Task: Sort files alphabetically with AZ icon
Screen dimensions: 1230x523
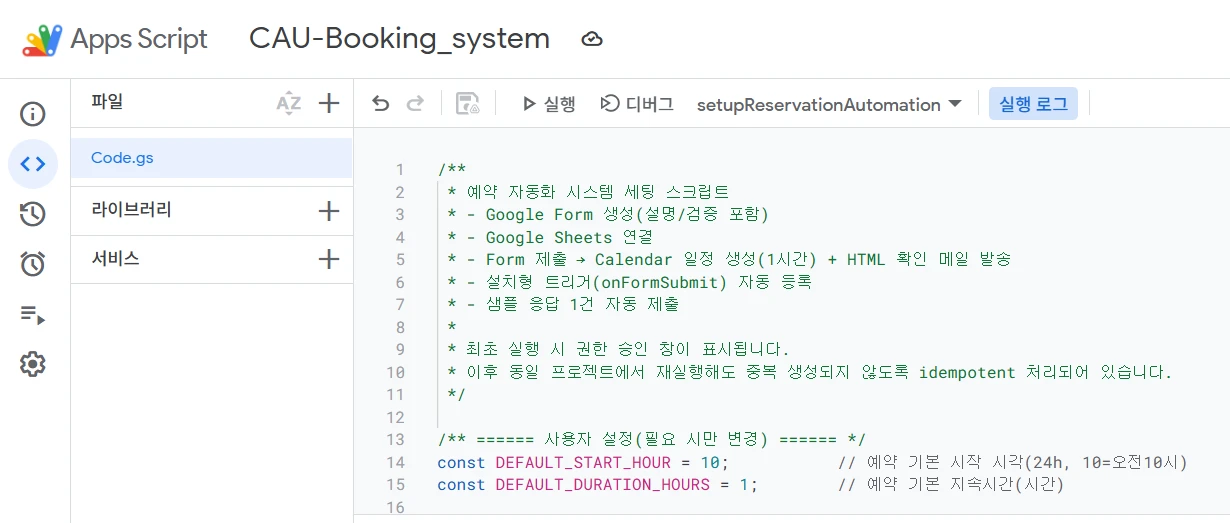Action: click(288, 103)
